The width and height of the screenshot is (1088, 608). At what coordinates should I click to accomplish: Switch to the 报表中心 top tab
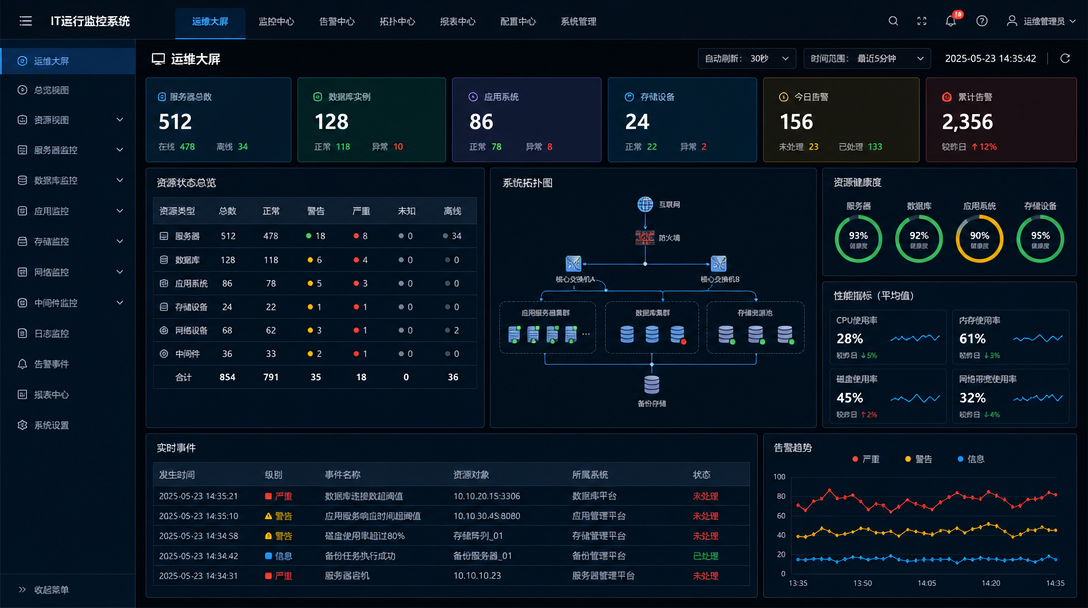(457, 22)
